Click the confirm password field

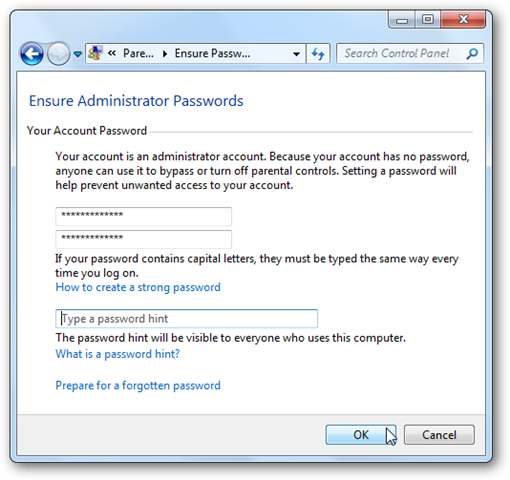coord(143,239)
